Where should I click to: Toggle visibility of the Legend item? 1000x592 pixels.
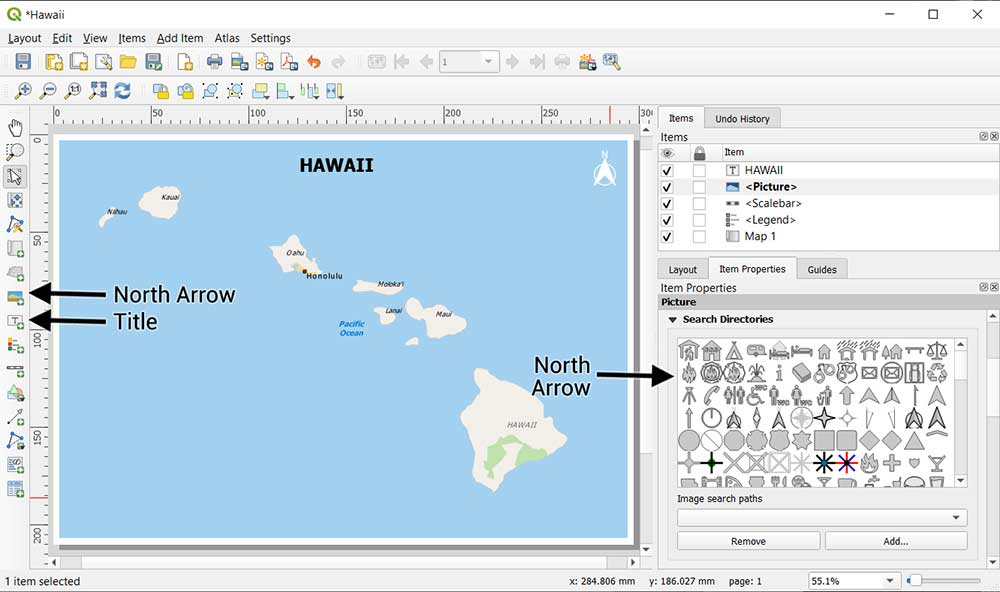(x=667, y=220)
